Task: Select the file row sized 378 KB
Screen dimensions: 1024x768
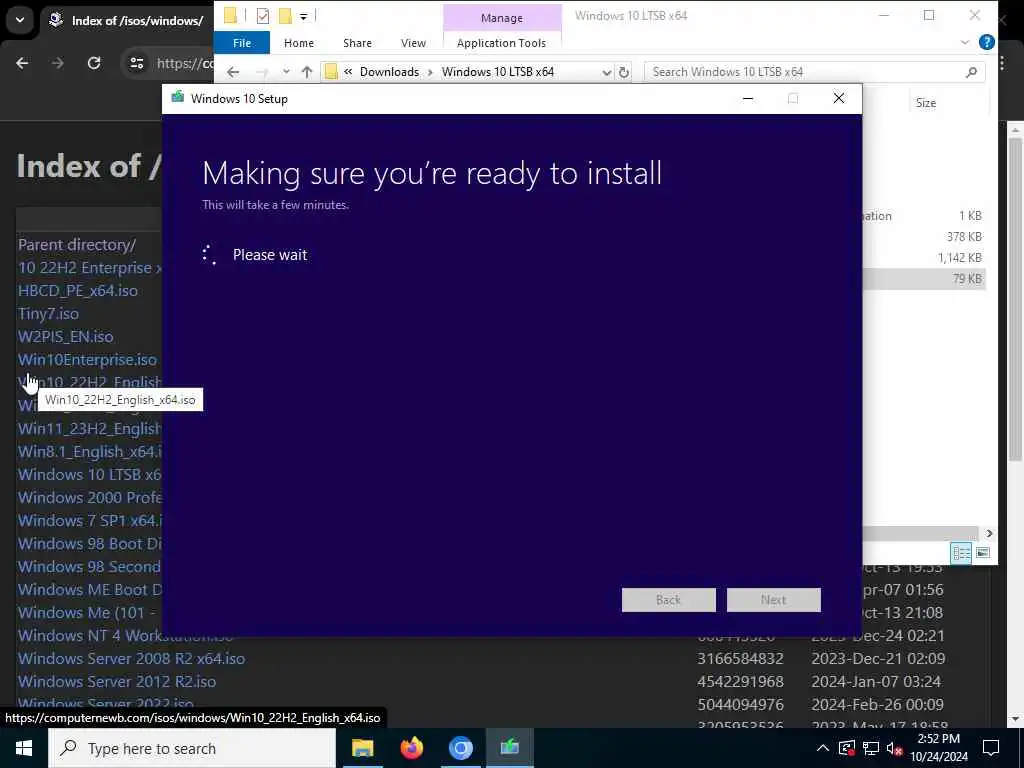Action: click(x=924, y=236)
